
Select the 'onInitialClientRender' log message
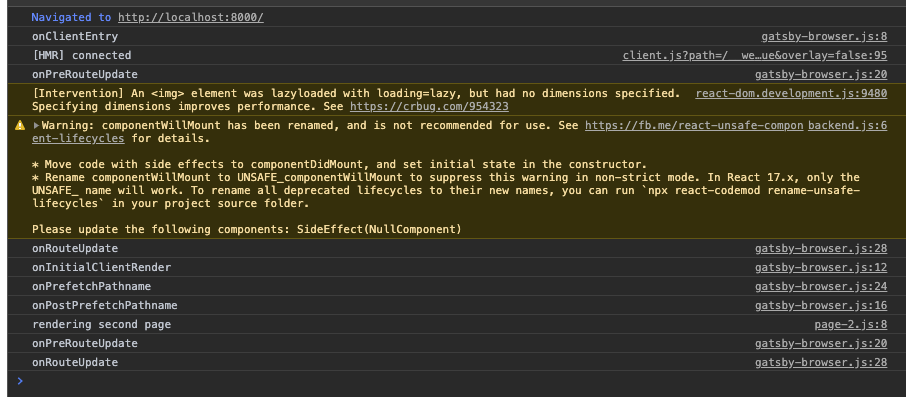point(102,268)
